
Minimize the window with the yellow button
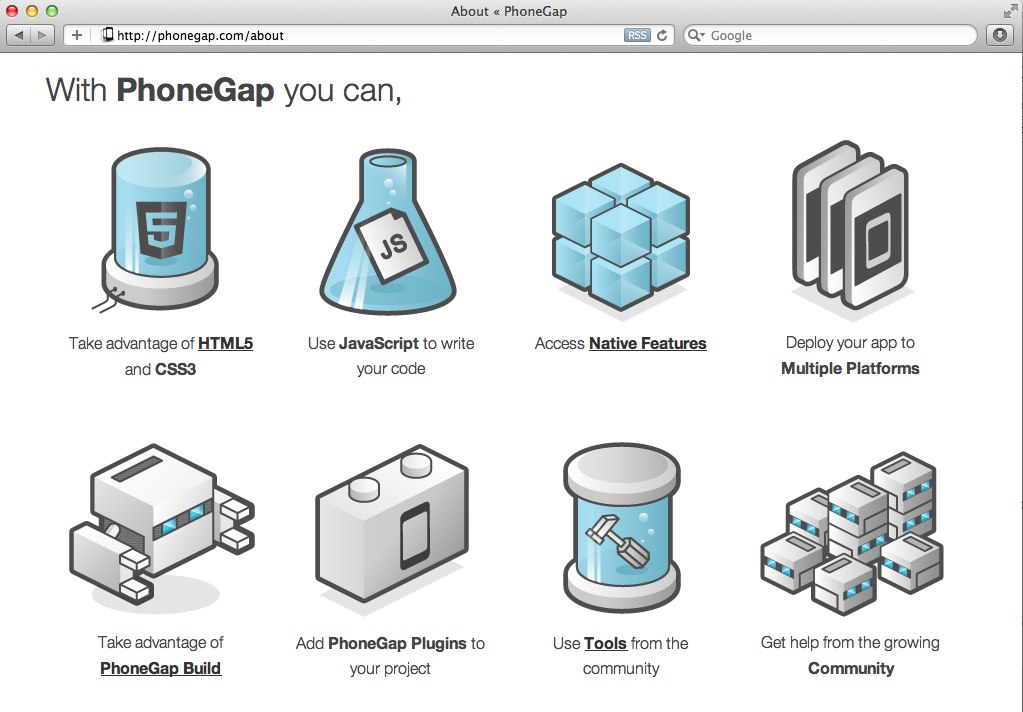(x=32, y=10)
